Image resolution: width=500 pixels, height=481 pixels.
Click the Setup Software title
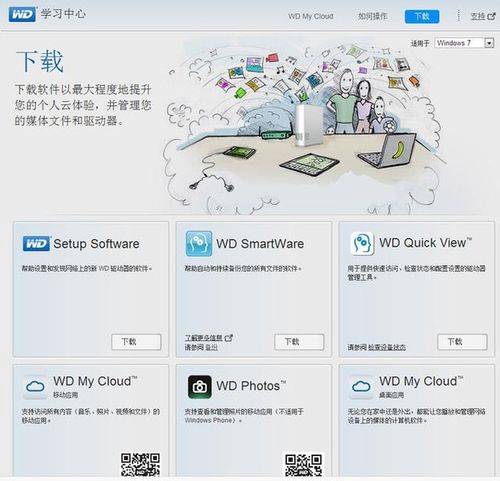(x=96, y=244)
